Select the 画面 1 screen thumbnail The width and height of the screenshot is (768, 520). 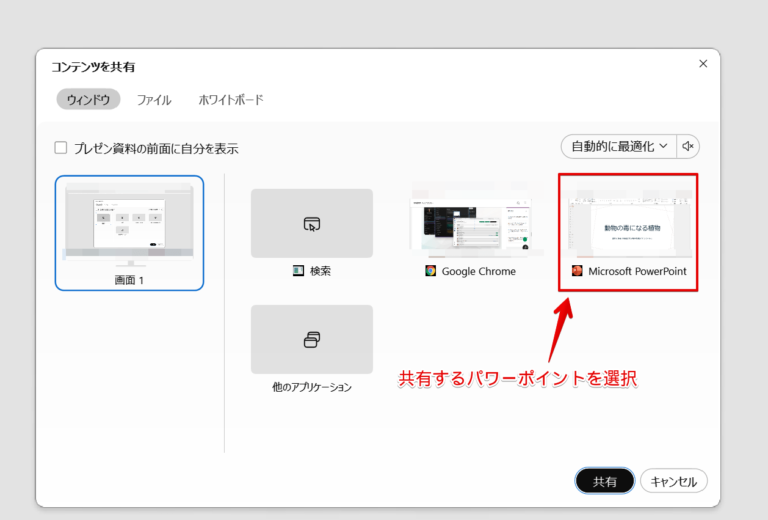(129, 233)
